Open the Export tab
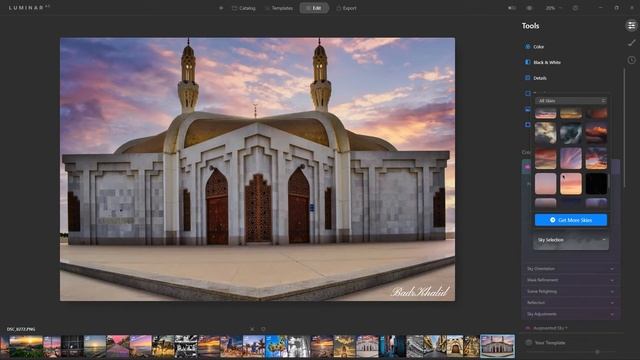 coord(346,8)
